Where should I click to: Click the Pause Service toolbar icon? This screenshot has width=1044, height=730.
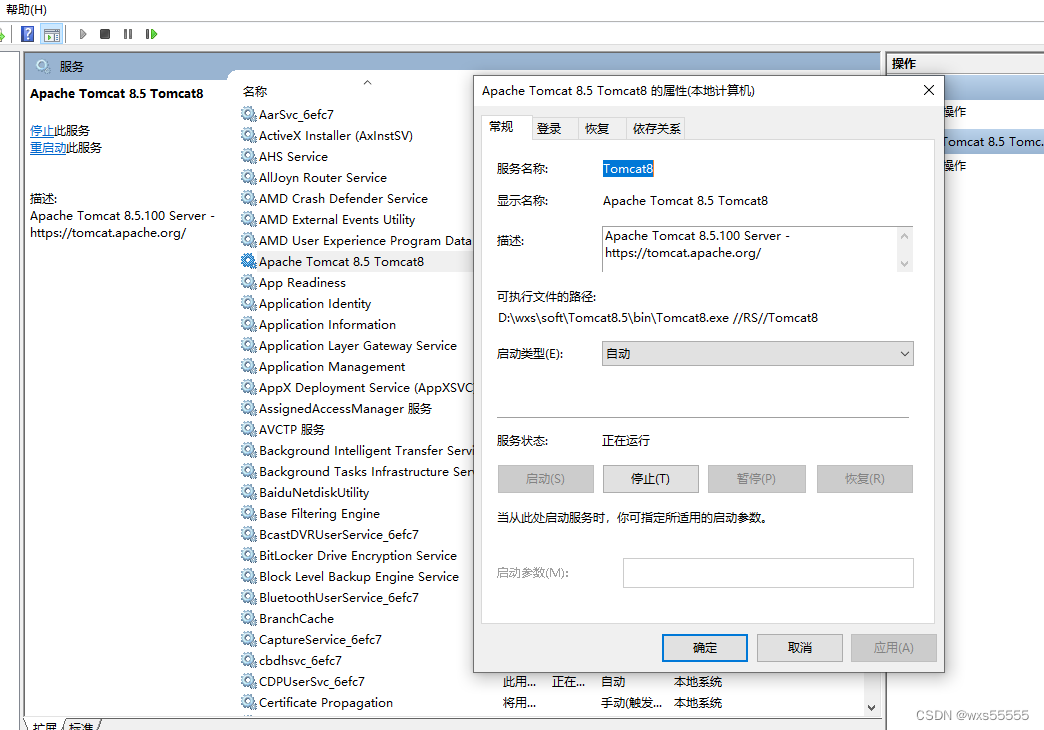[x=128, y=34]
